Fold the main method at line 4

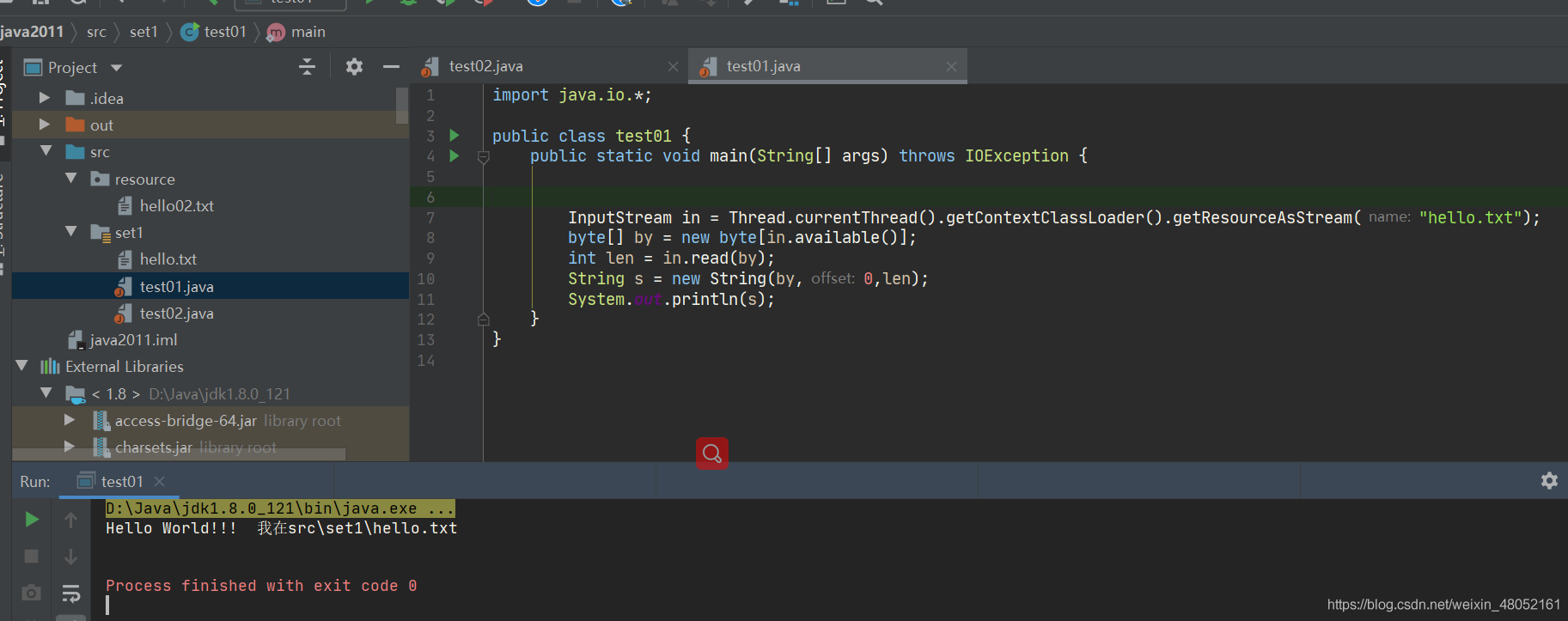[x=484, y=157]
